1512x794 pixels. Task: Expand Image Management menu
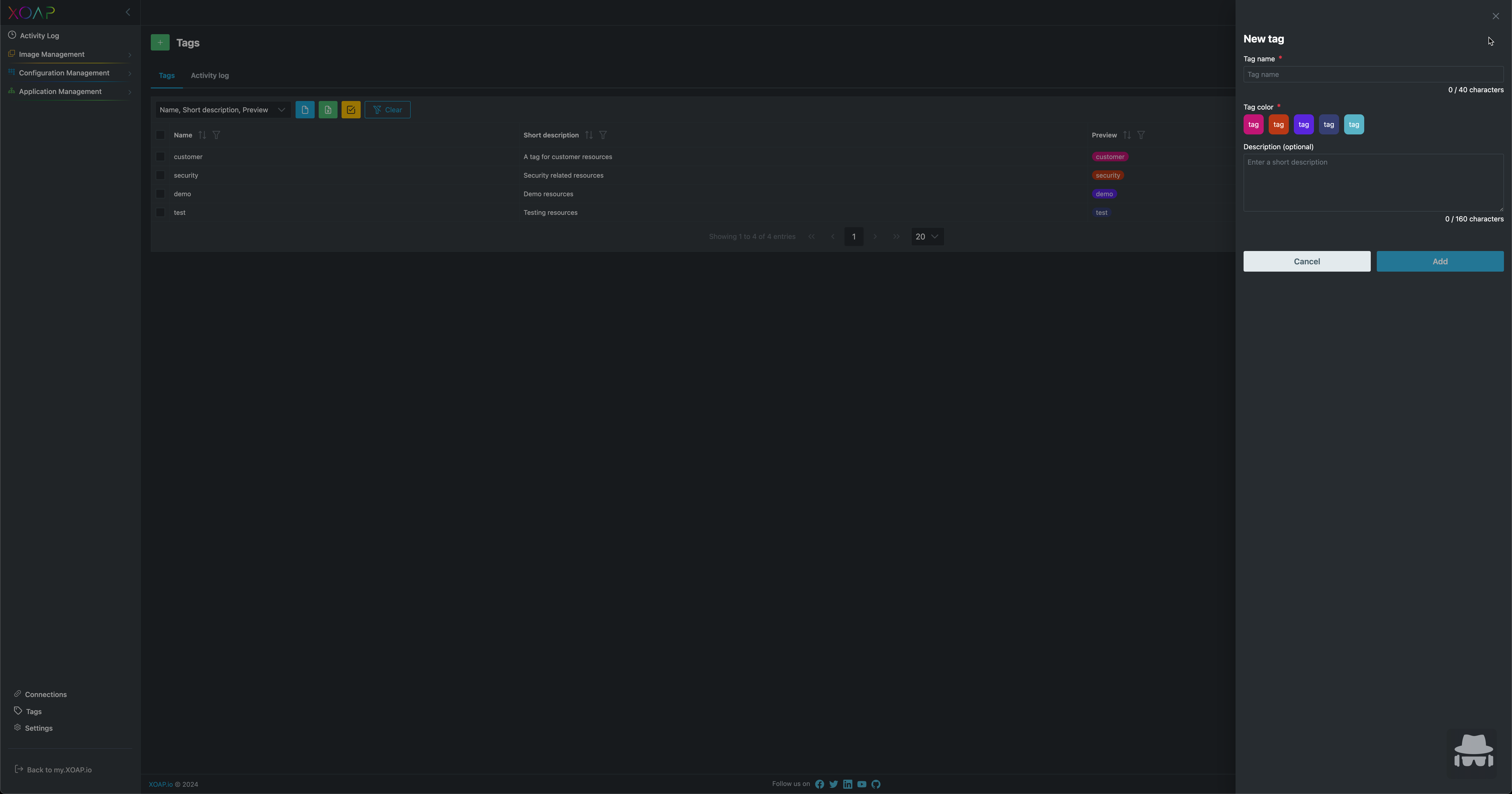[x=70, y=55]
